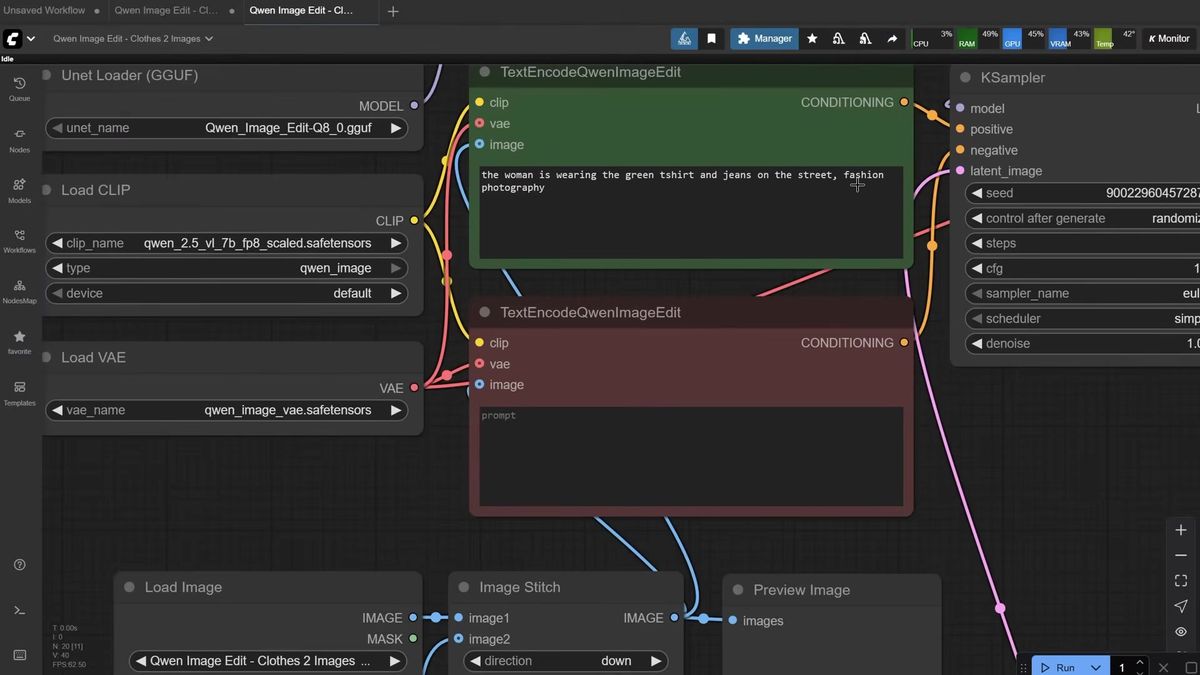The image size is (1200, 675).
Task: Edit the seed value field
Action: pos(1083,193)
